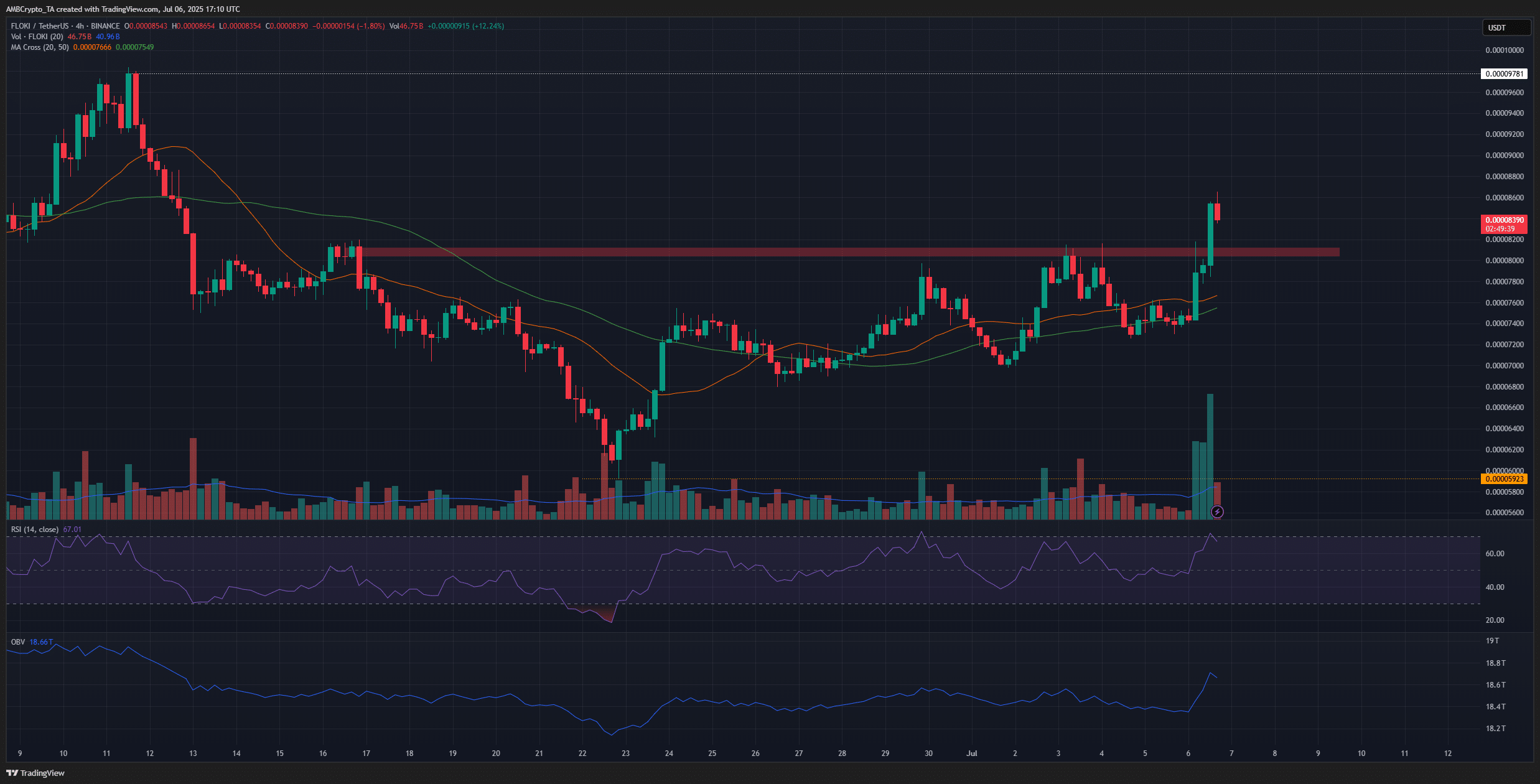Click the RSI value 67.01

pyautogui.click(x=72, y=528)
